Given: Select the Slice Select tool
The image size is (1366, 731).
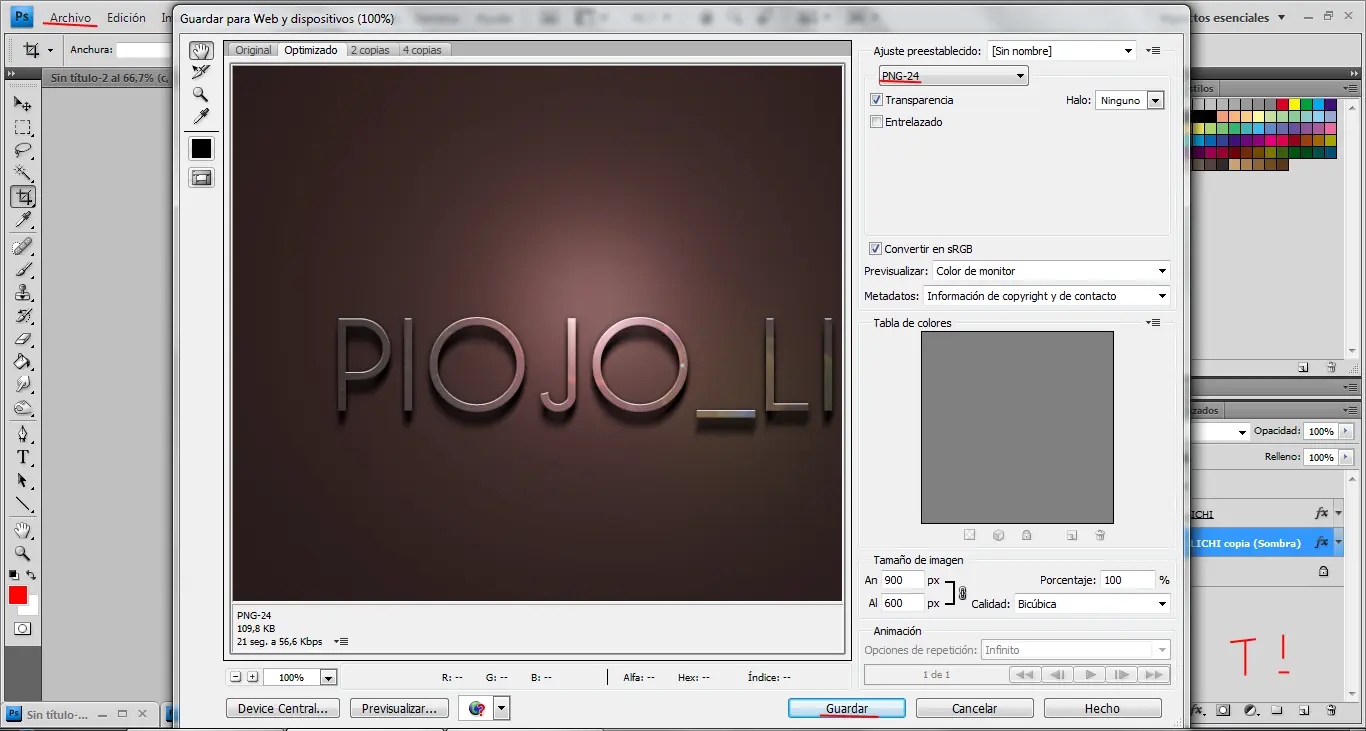Looking at the screenshot, I should pos(201,72).
